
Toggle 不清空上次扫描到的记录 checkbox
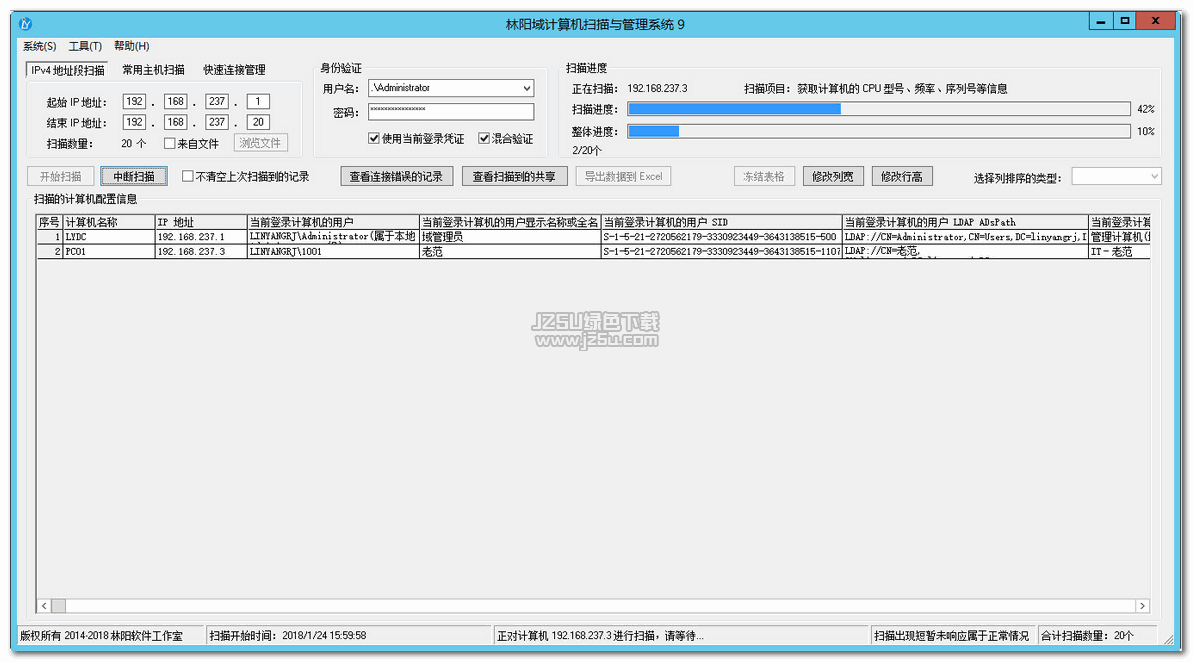click(188, 177)
